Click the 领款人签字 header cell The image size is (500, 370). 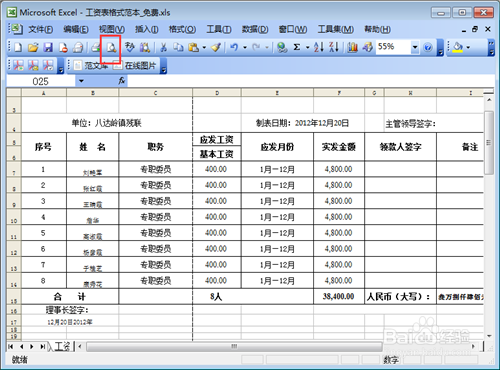[400, 147]
